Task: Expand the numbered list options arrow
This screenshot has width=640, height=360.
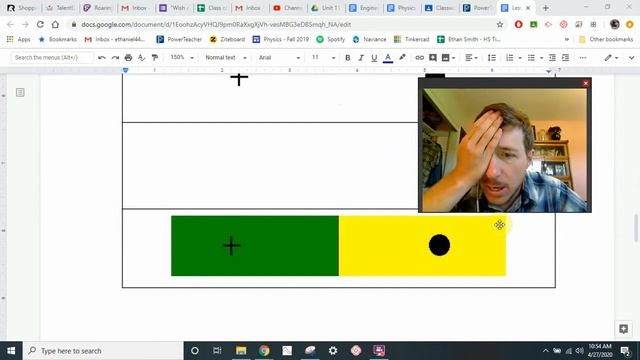Action: click(x=520, y=58)
